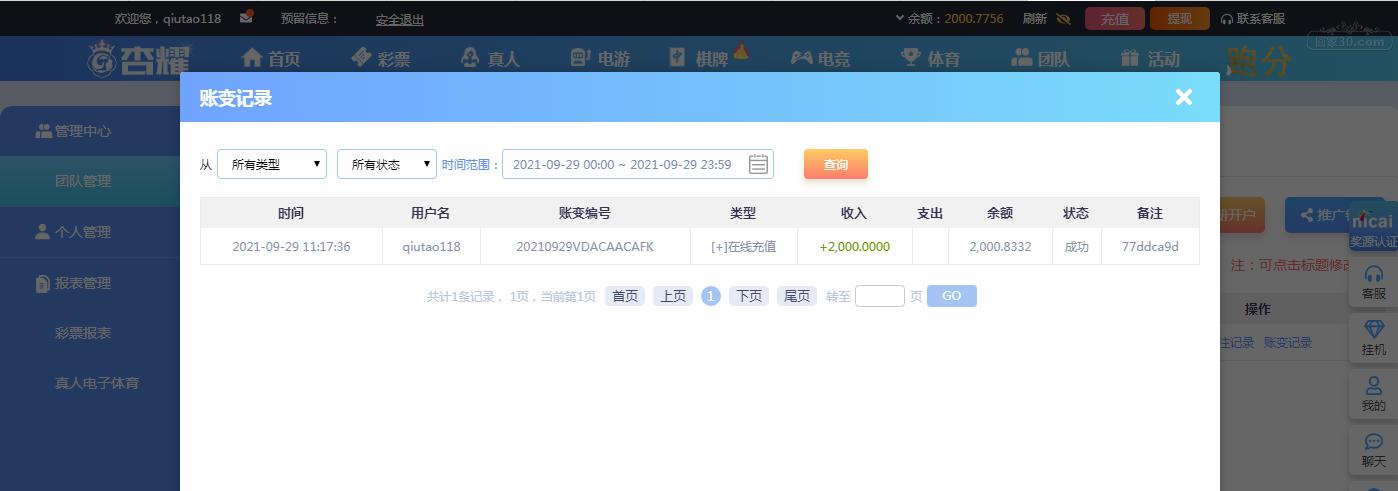Open the 所有类型 dropdown

coord(272,164)
